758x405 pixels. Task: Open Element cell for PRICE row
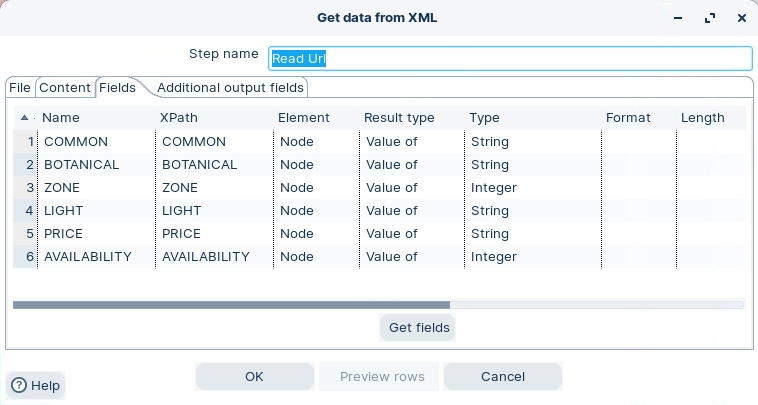pyautogui.click(x=315, y=234)
